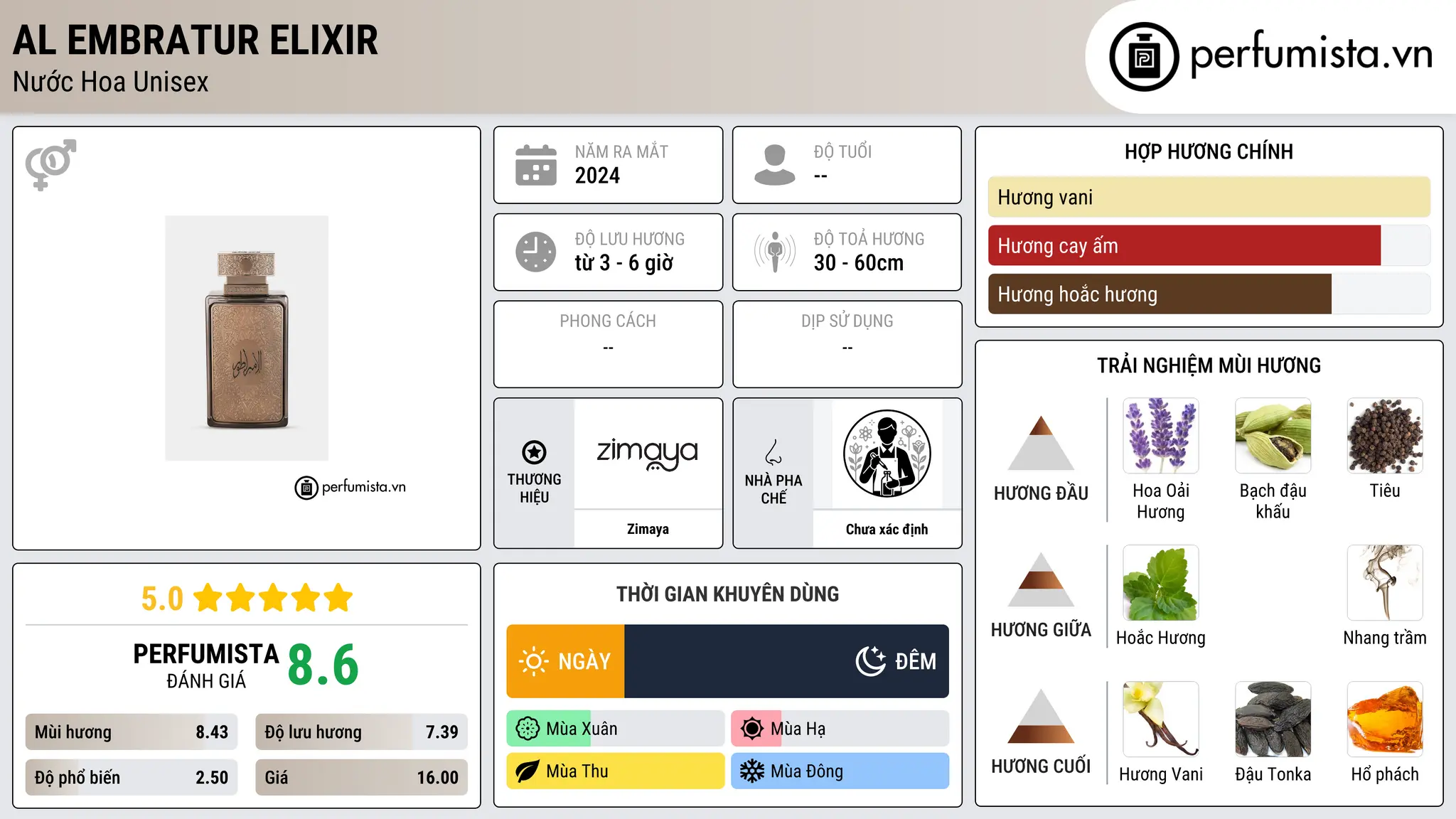The image size is (1456, 819).
Task: Select the blue Mùa Đông season bar
Action: coord(840,771)
